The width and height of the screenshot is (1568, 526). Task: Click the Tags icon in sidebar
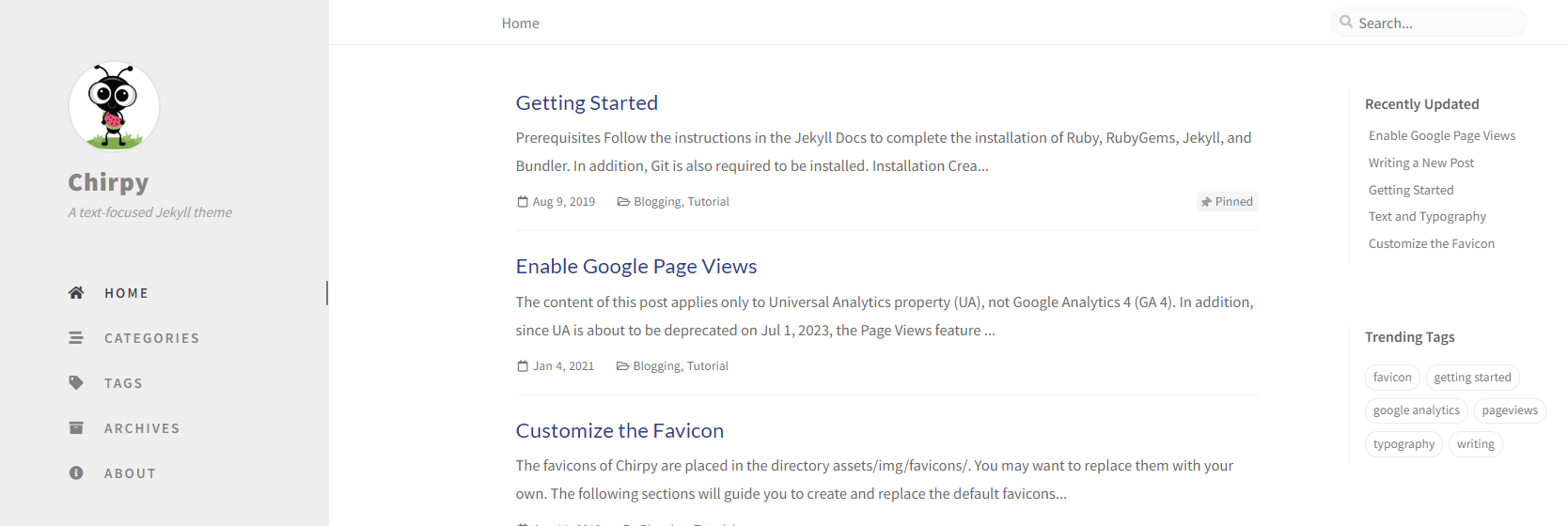pyautogui.click(x=76, y=383)
